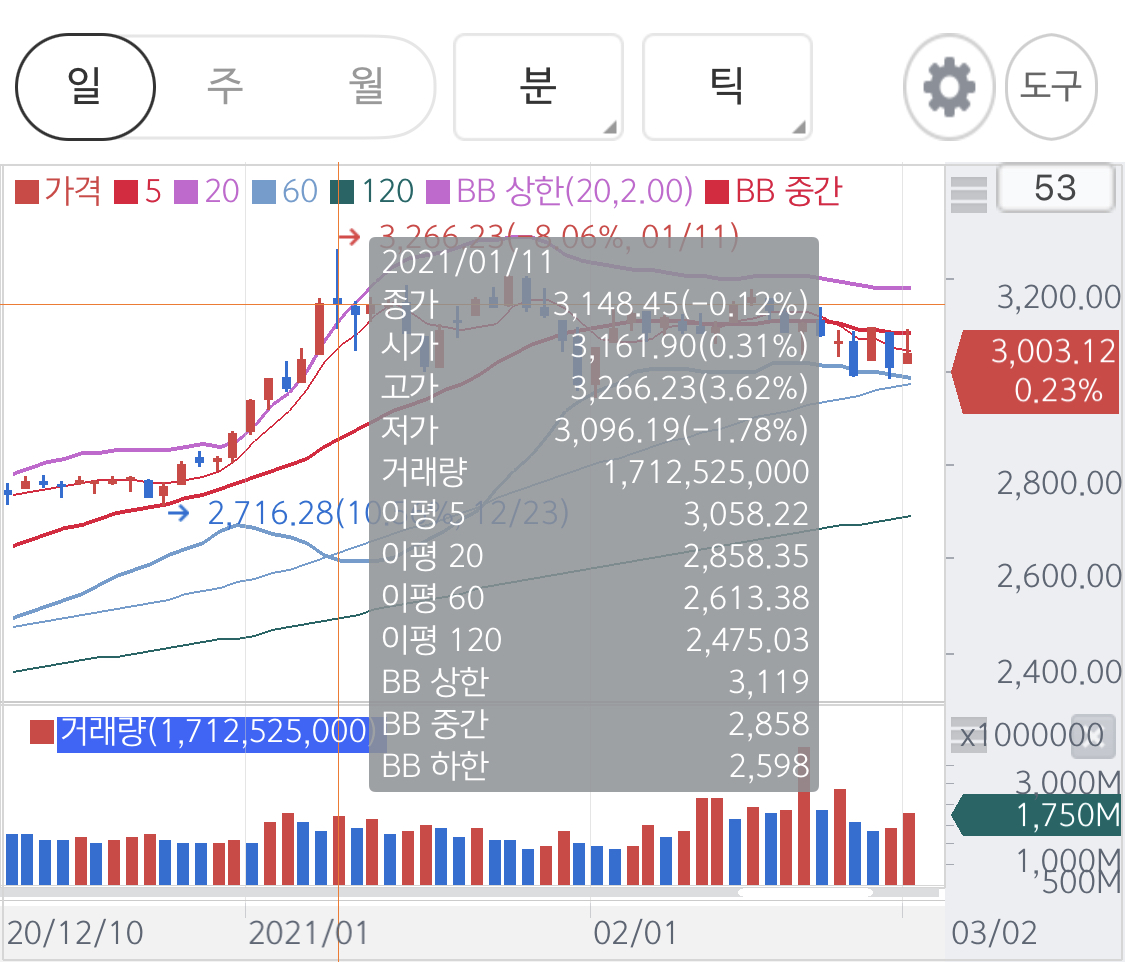
Task: Click the BB 하한 2,598 tooltip row
Action: pyautogui.click(x=594, y=766)
